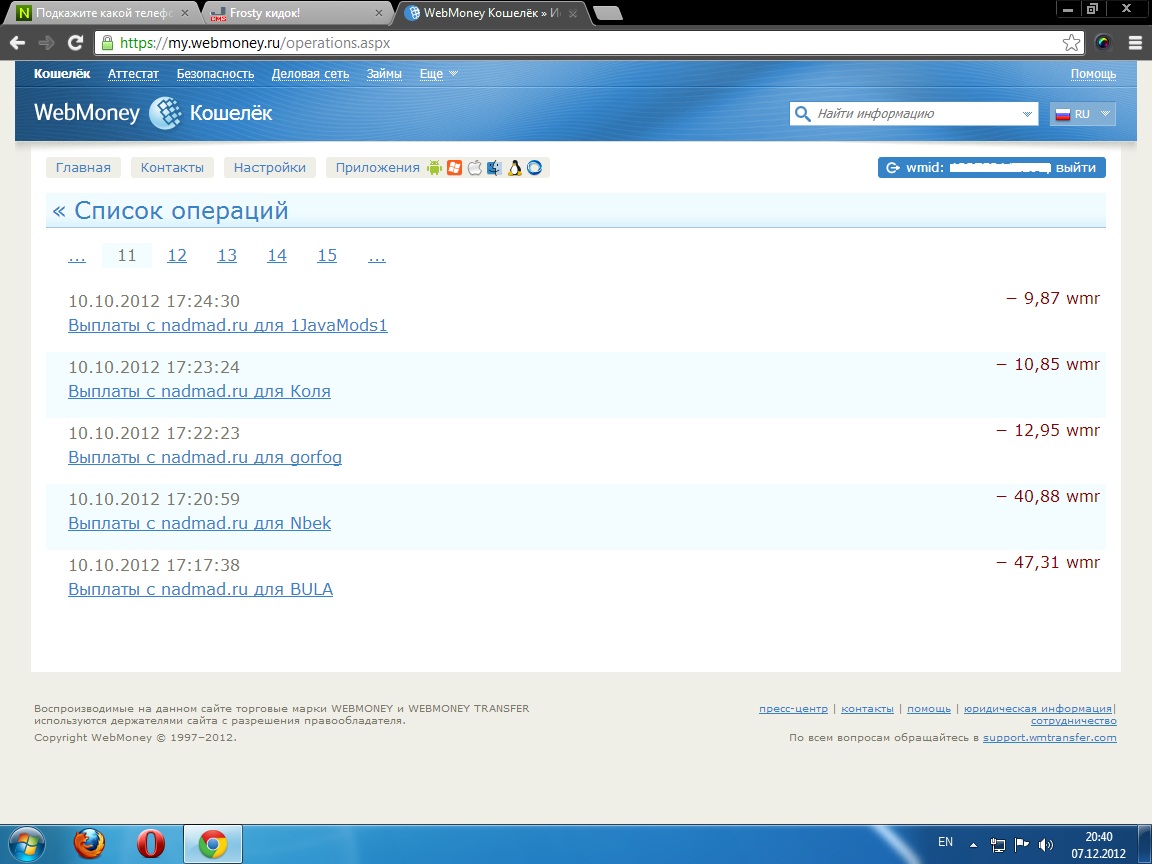Open the Кошелёк menu item
The width and height of the screenshot is (1152, 864).
click(x=62, y=73)
